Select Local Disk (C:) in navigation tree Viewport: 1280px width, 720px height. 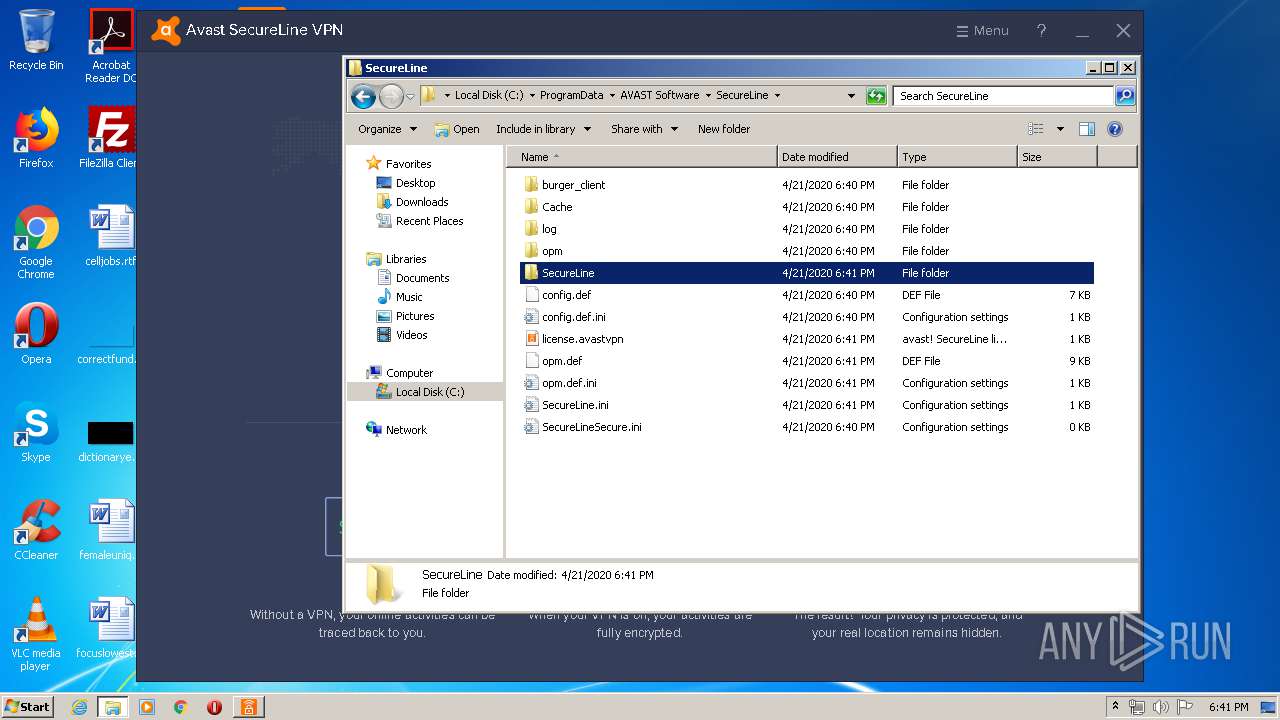[429, 392]
